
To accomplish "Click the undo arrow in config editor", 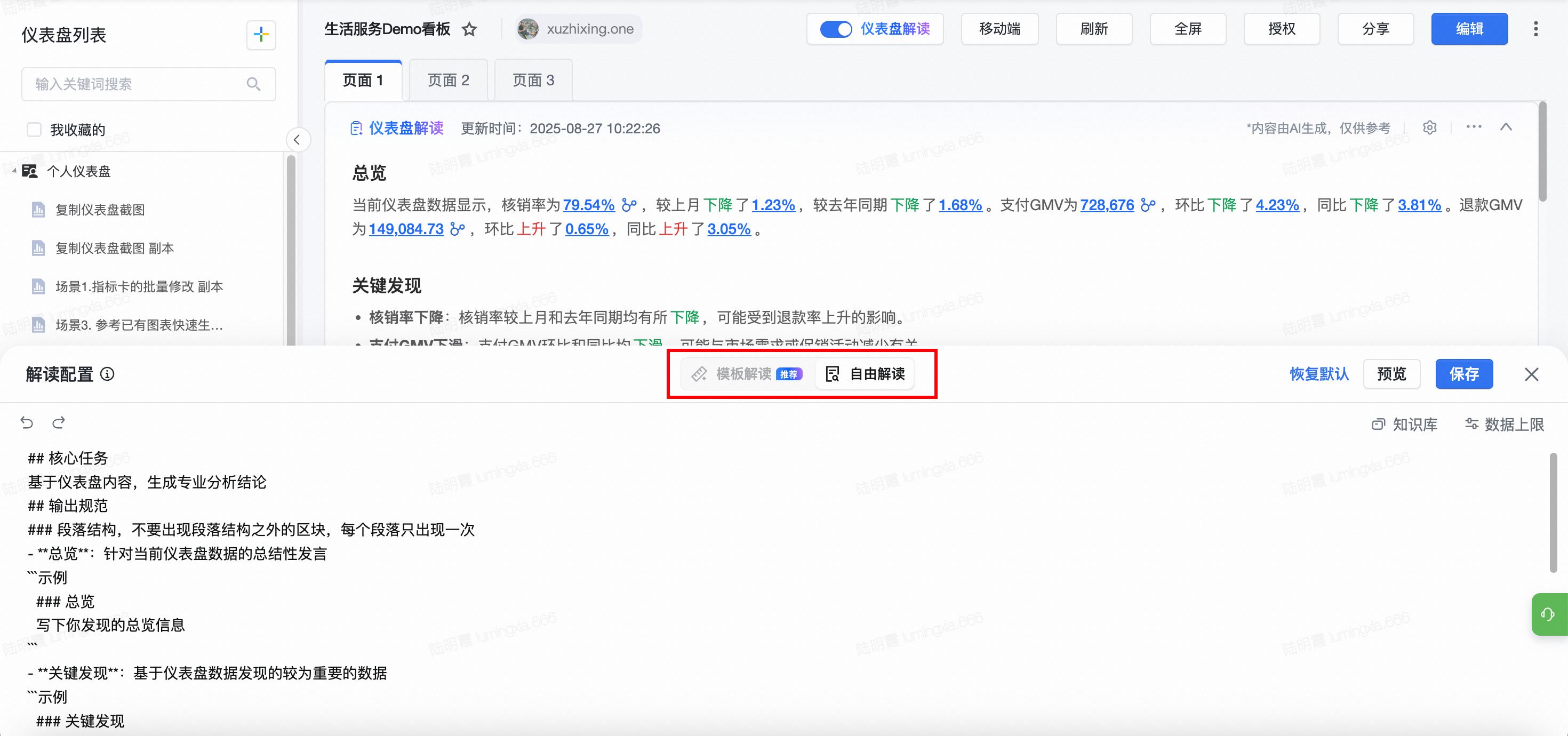I will click(x=27, y=422).
